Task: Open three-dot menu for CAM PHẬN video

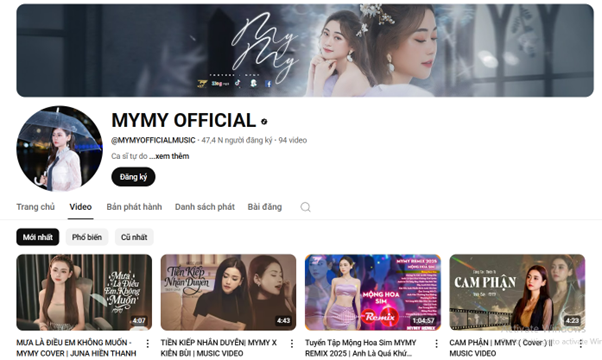Action: click(x=580, y=343)
